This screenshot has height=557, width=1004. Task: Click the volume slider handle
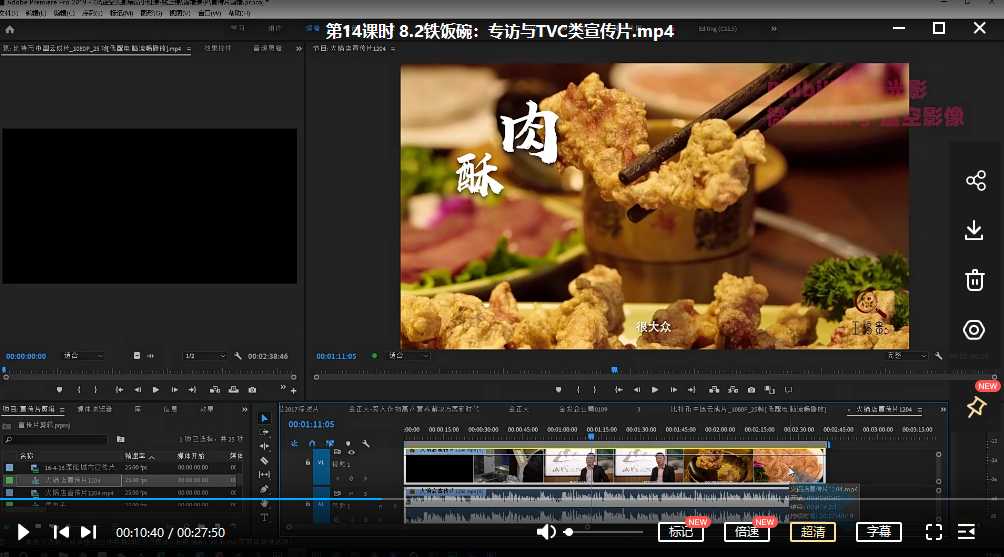click(569, 532)
